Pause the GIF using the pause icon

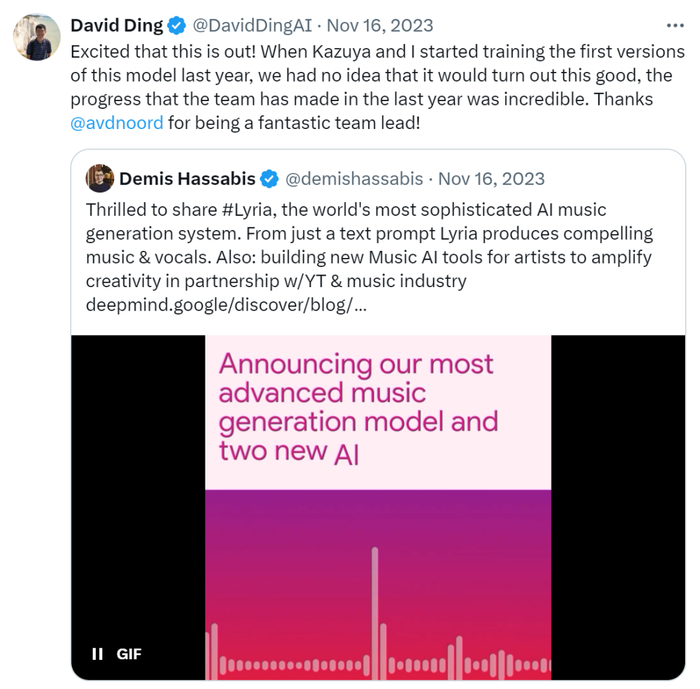[x=97, y=654]
